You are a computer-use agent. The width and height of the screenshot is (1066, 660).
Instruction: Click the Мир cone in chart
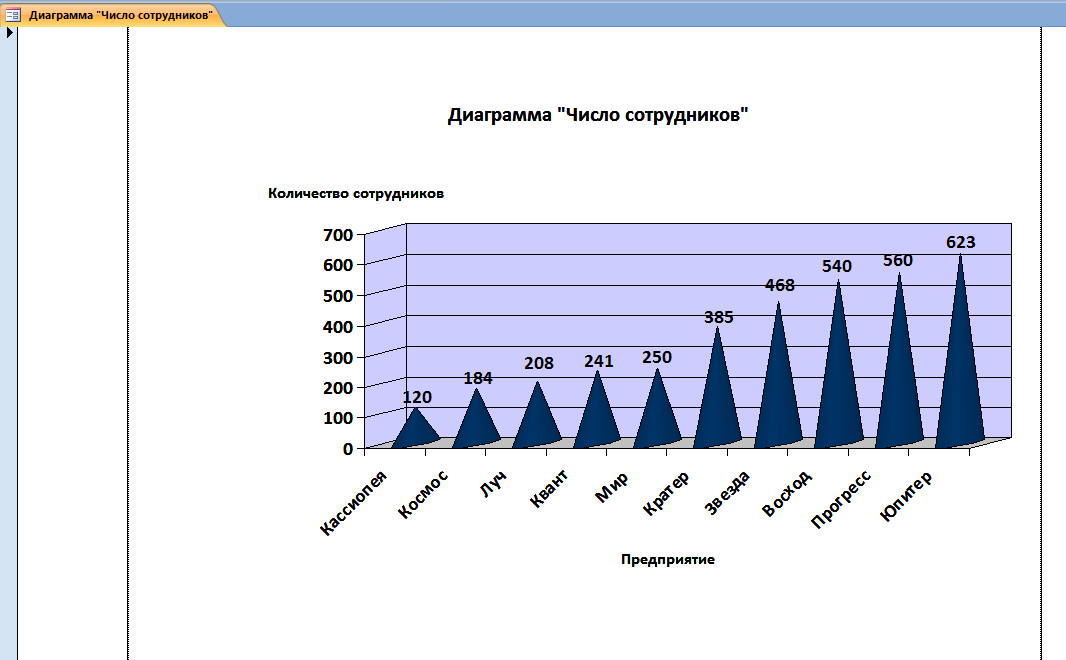point(657,418)
